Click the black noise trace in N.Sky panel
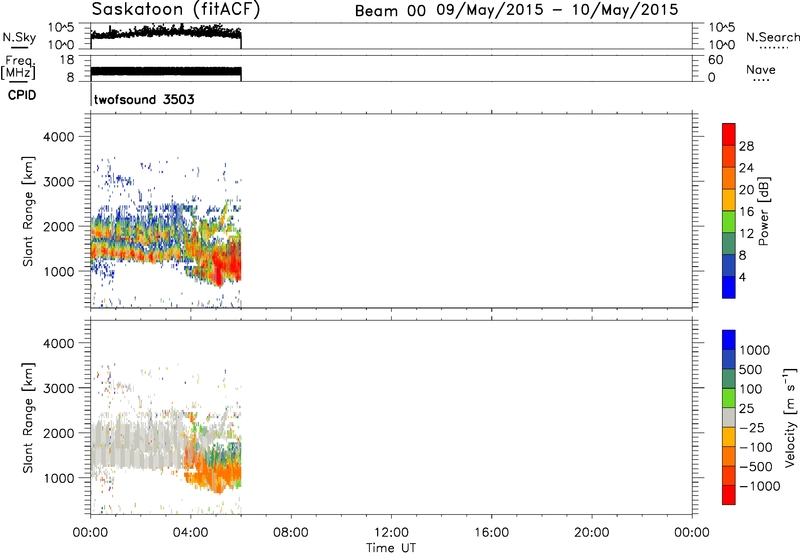Viewport: 800px width, 554px height. 166,33
